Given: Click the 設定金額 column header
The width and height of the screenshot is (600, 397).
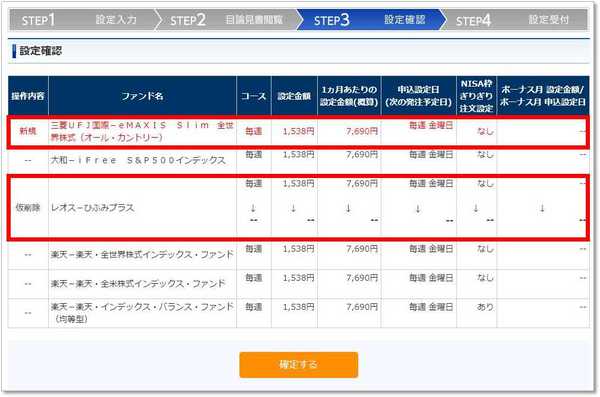Looking at the screenshot, I should pyautogui.click(x=294, y=96).
